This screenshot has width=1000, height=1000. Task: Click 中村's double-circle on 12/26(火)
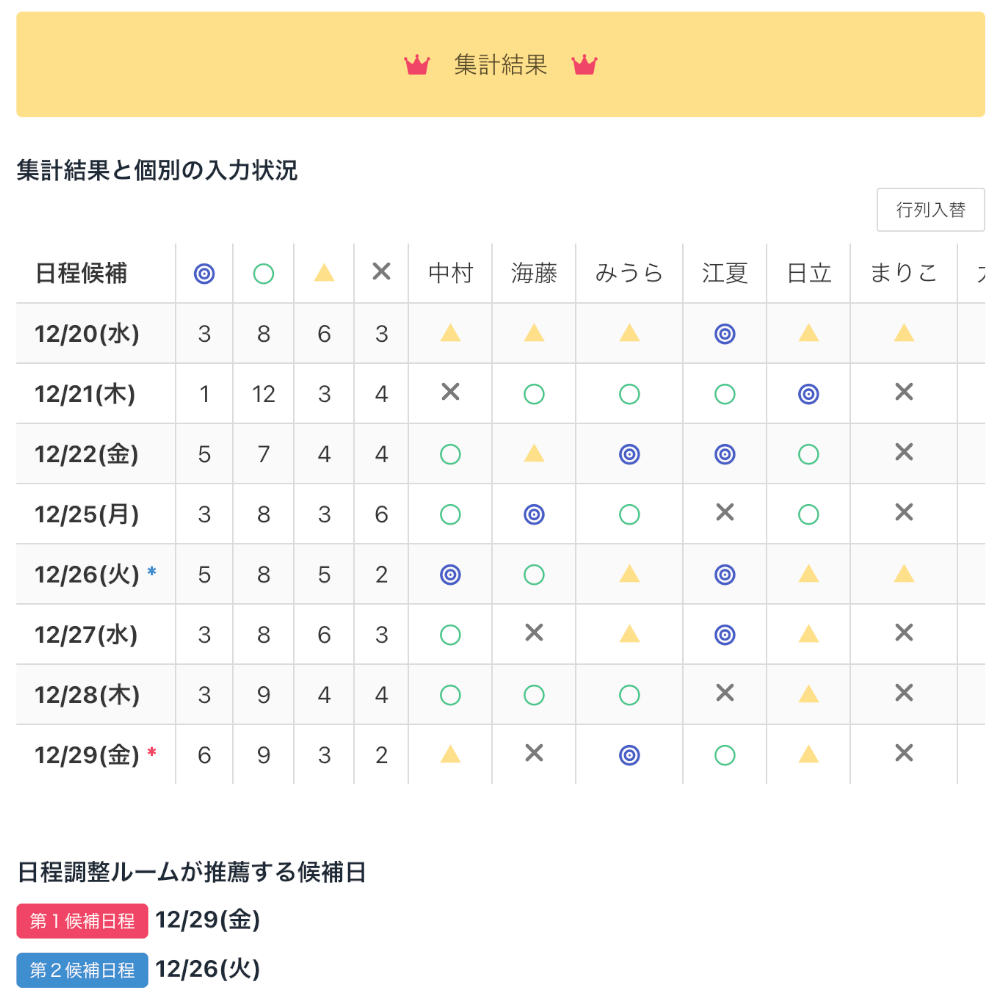pos(450,574)
